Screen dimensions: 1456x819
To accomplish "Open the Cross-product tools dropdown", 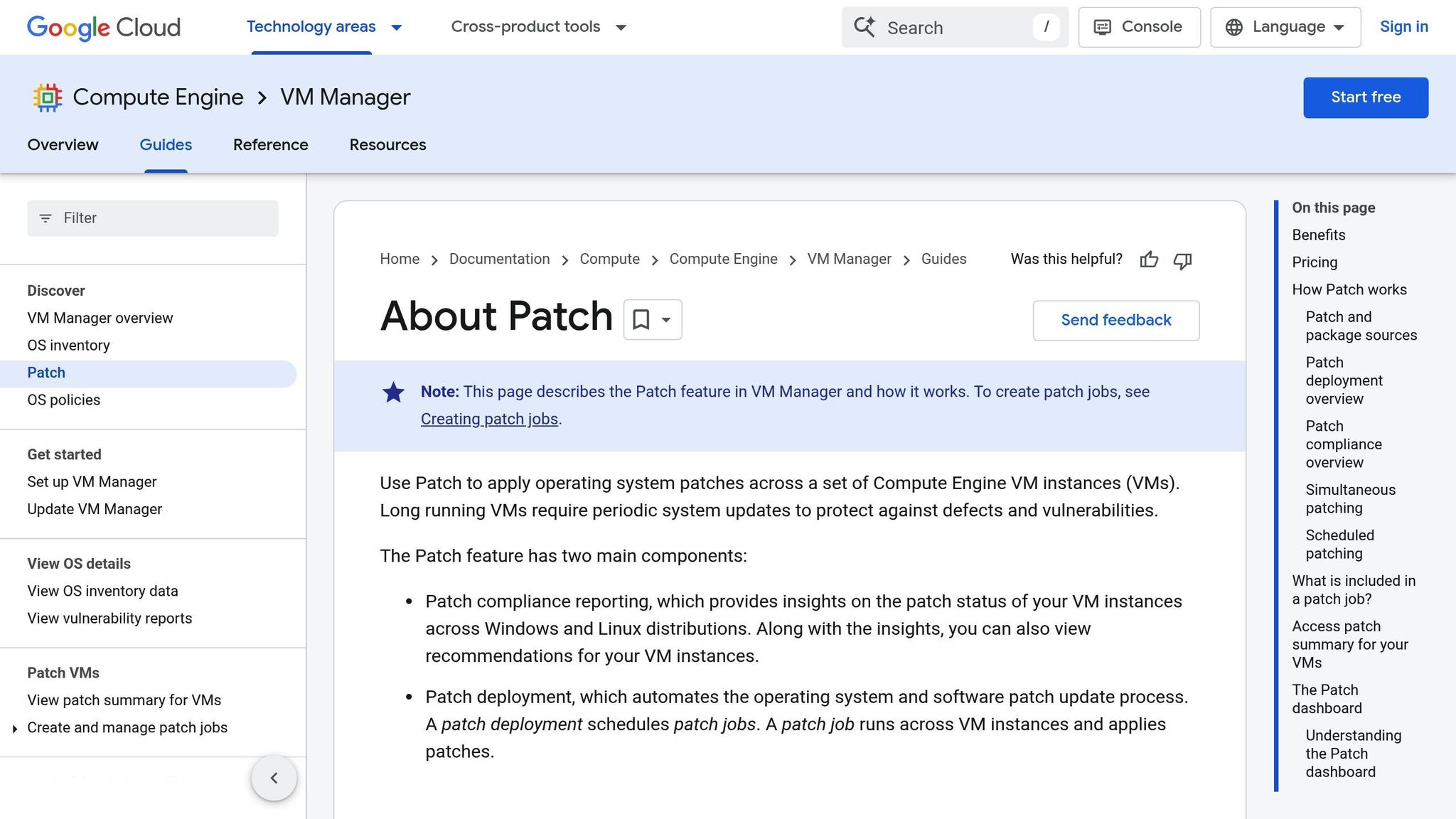I will coord(537,27).
